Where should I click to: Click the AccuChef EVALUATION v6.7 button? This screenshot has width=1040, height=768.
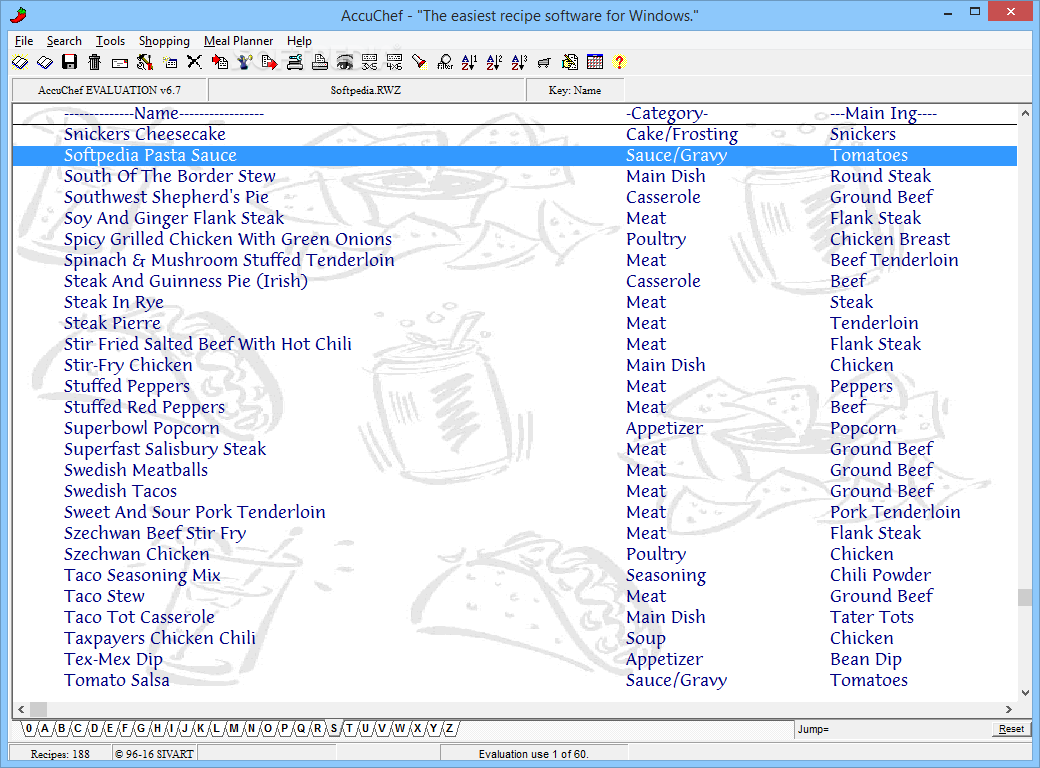pos(109,90)
